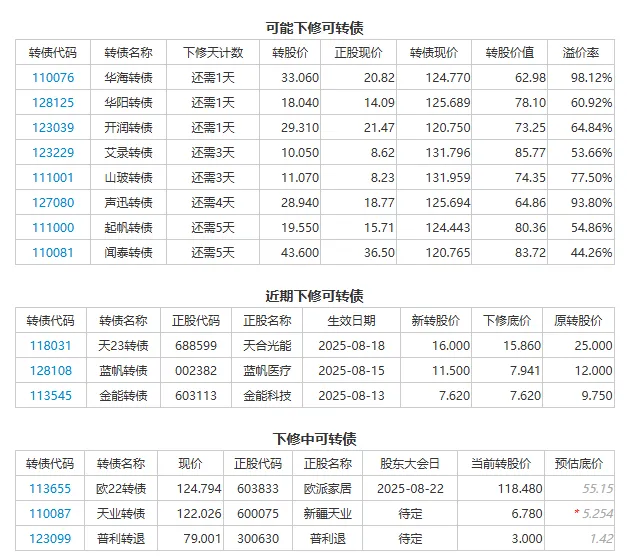Click the 当前转股价 column header
Viewport: 627px width, 558px height.
[x=501, y=464]
